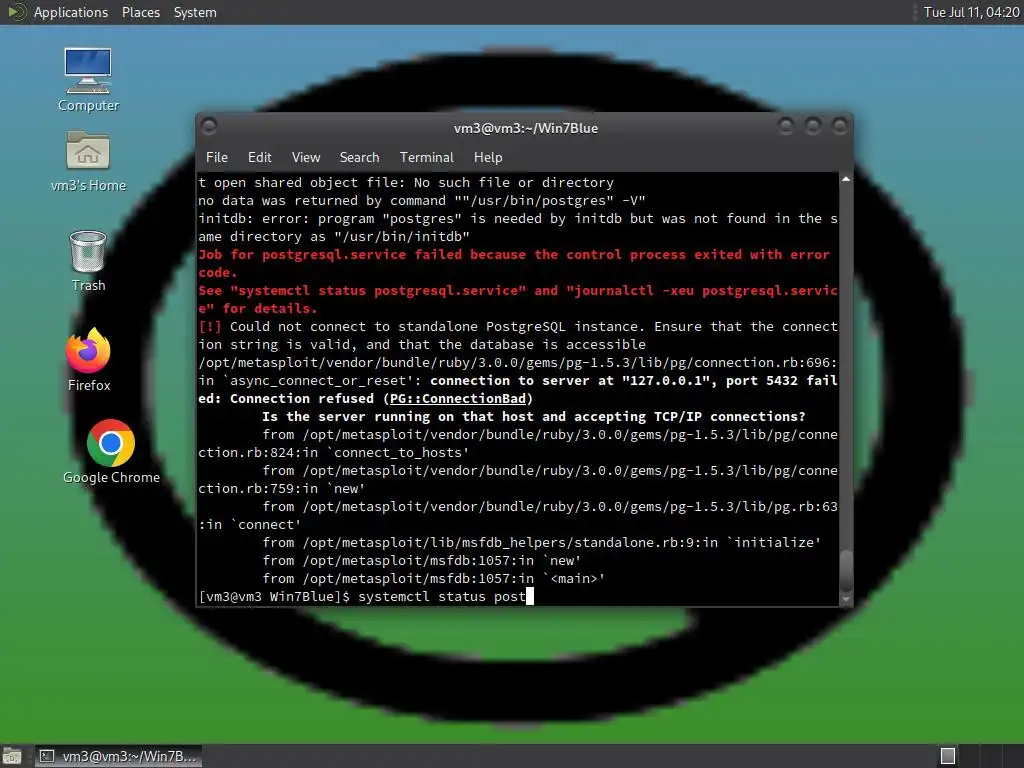Click the terminal scrollbar up arrow
This screenshot has width=1024, height=768.
(846, 179)
